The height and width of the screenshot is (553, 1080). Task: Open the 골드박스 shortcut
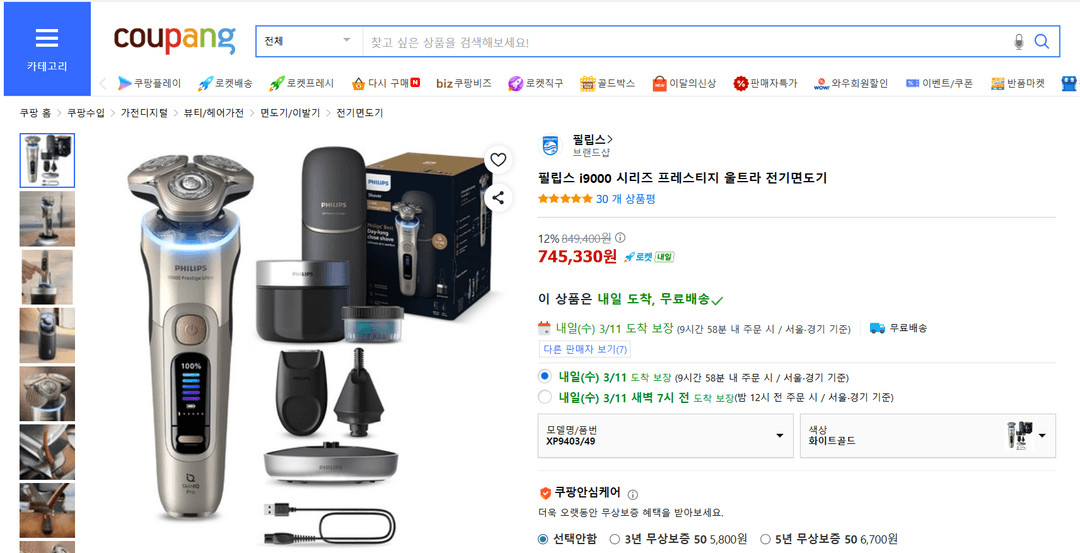point(607,83)
